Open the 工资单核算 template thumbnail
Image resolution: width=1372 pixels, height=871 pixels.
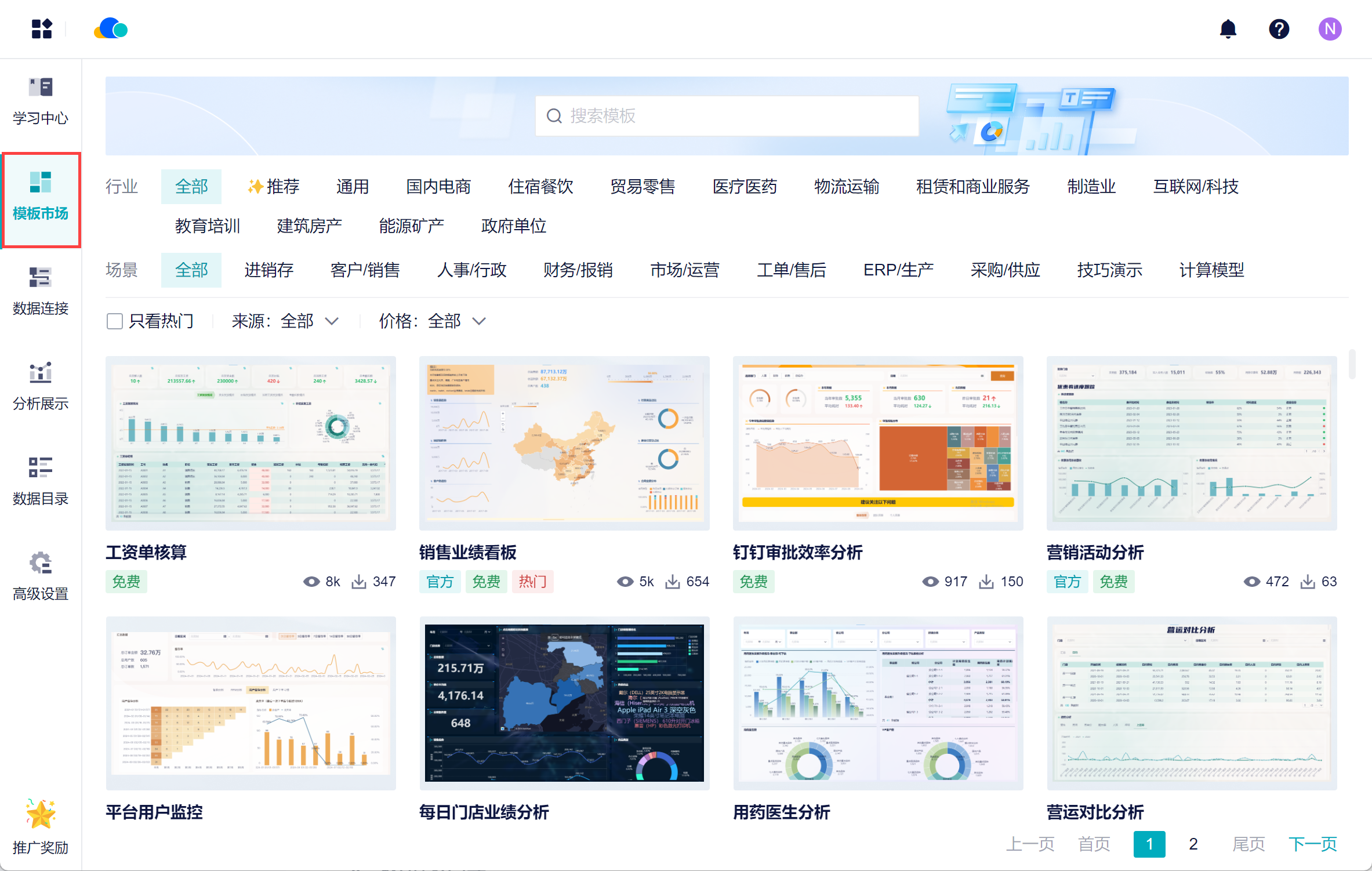click(251, 443)
